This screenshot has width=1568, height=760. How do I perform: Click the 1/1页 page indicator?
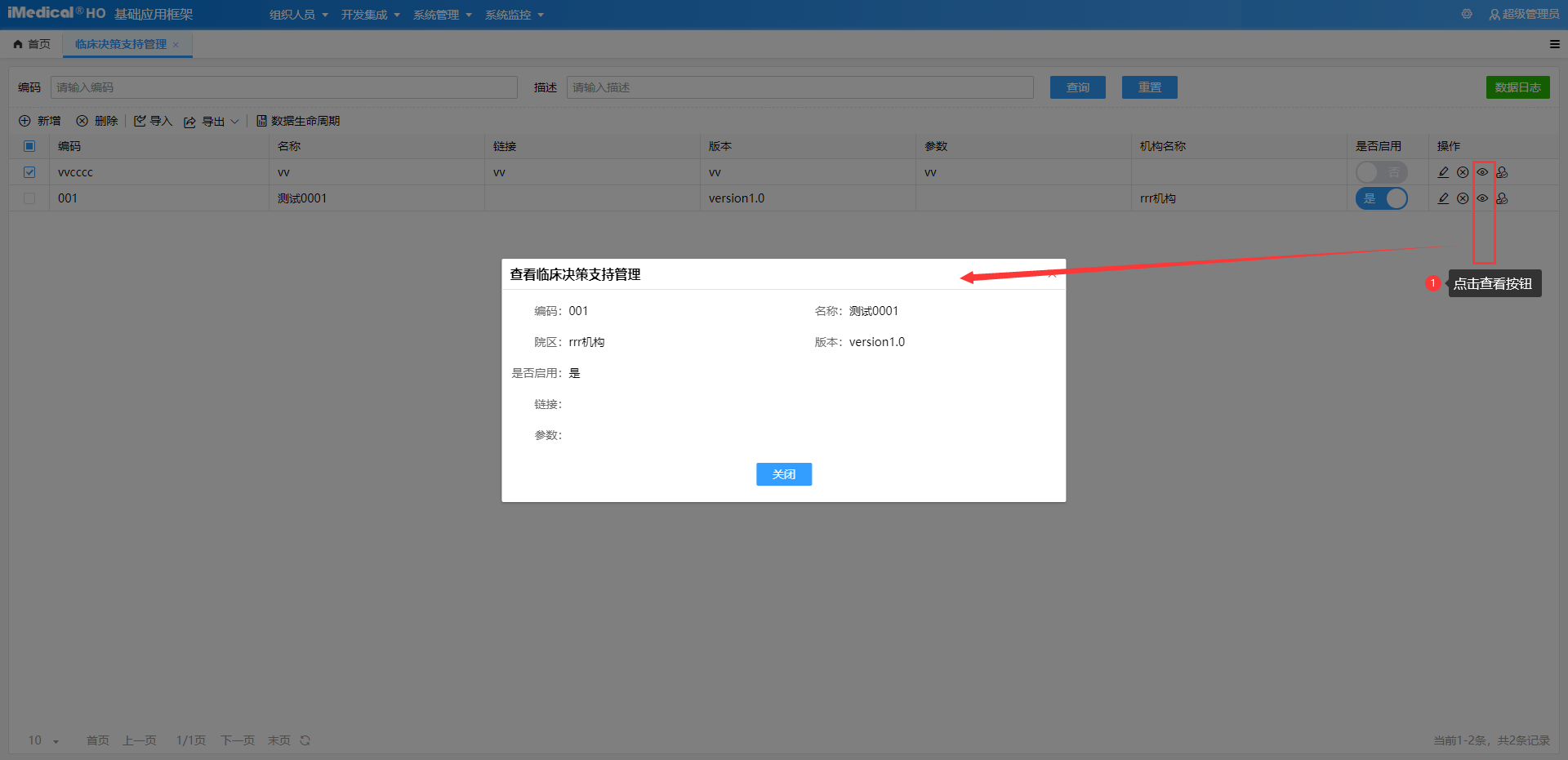click(191, 740)
